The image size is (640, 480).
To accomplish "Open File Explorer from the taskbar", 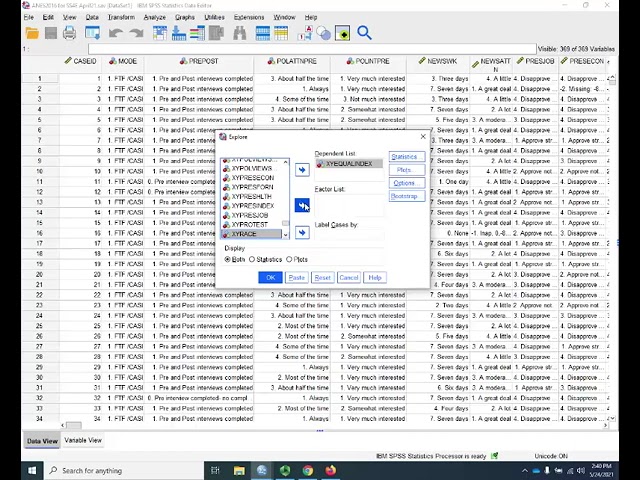I will (239, 471).
